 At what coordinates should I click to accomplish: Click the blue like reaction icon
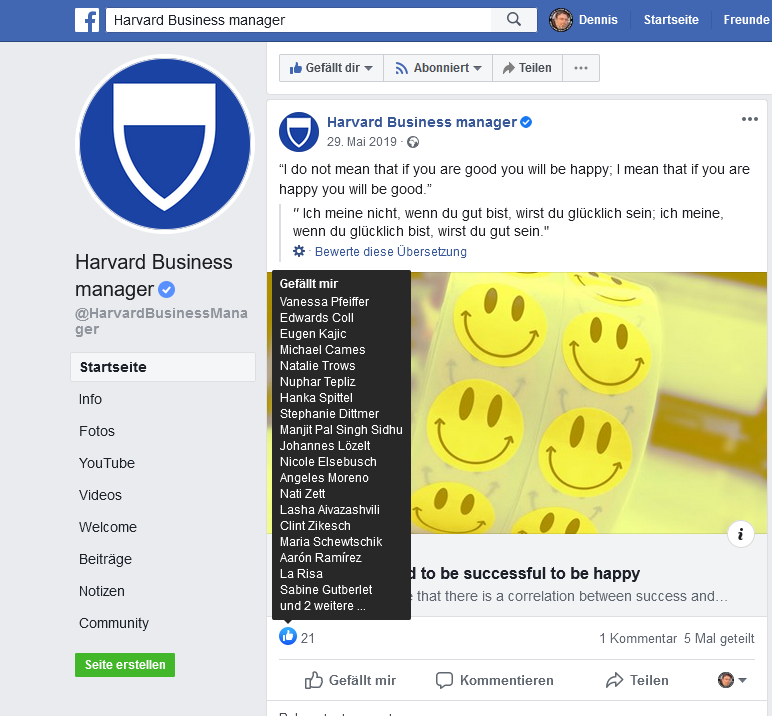288,636
